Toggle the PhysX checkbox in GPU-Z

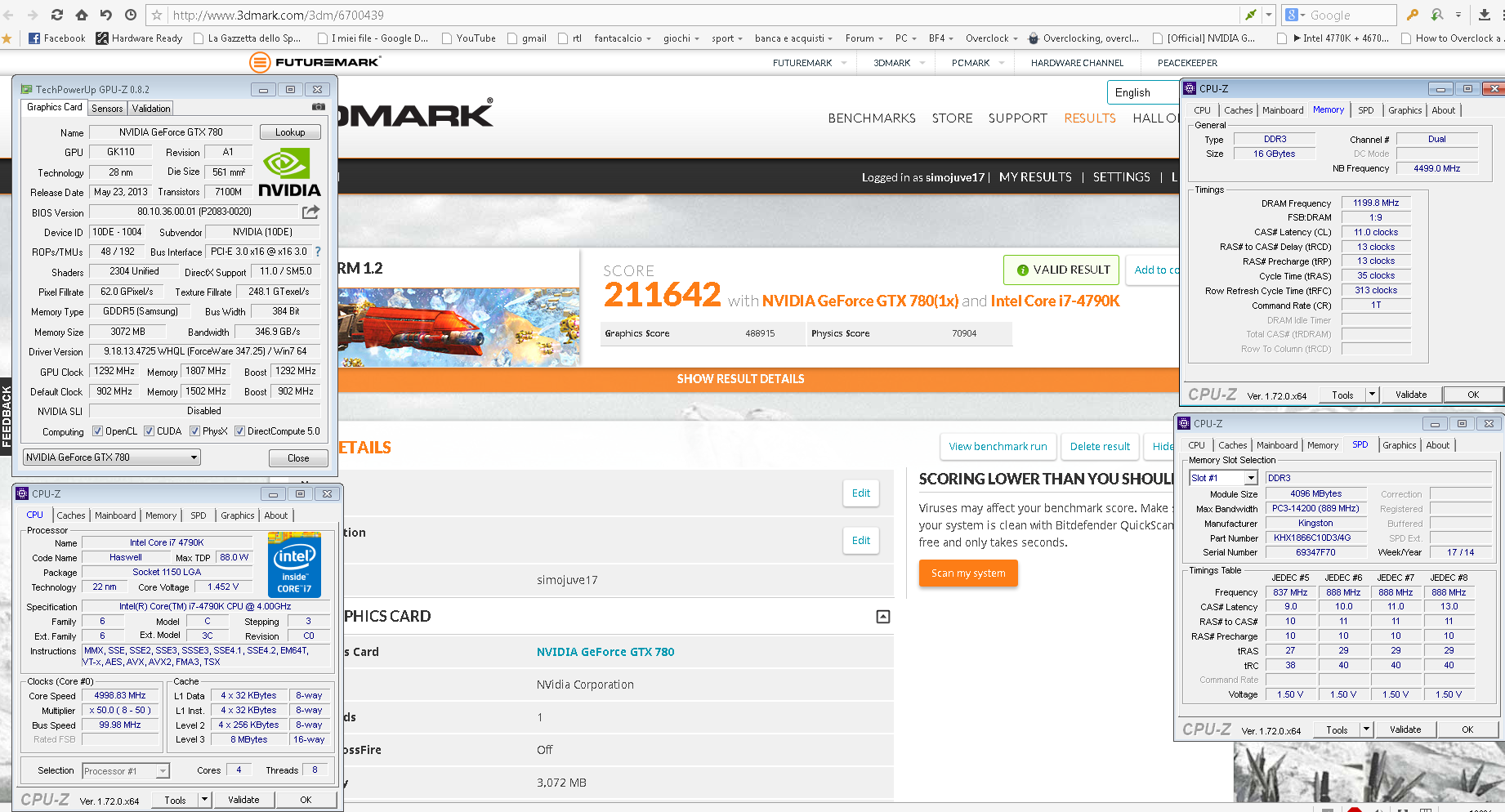[x=195, y=431]
